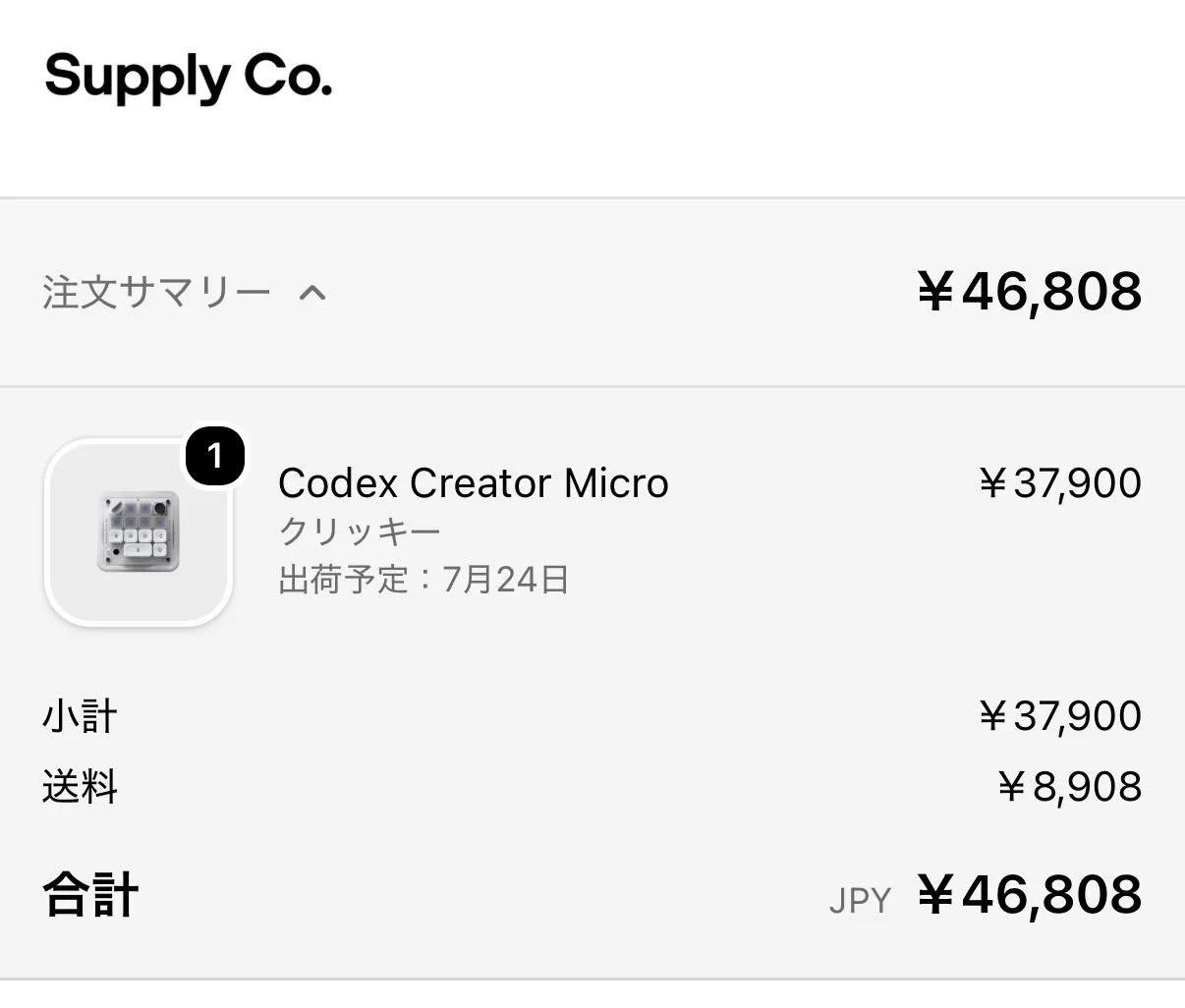Click the 小計 subtotal label
This screenshot has height=1008, width=1185.
80,715
